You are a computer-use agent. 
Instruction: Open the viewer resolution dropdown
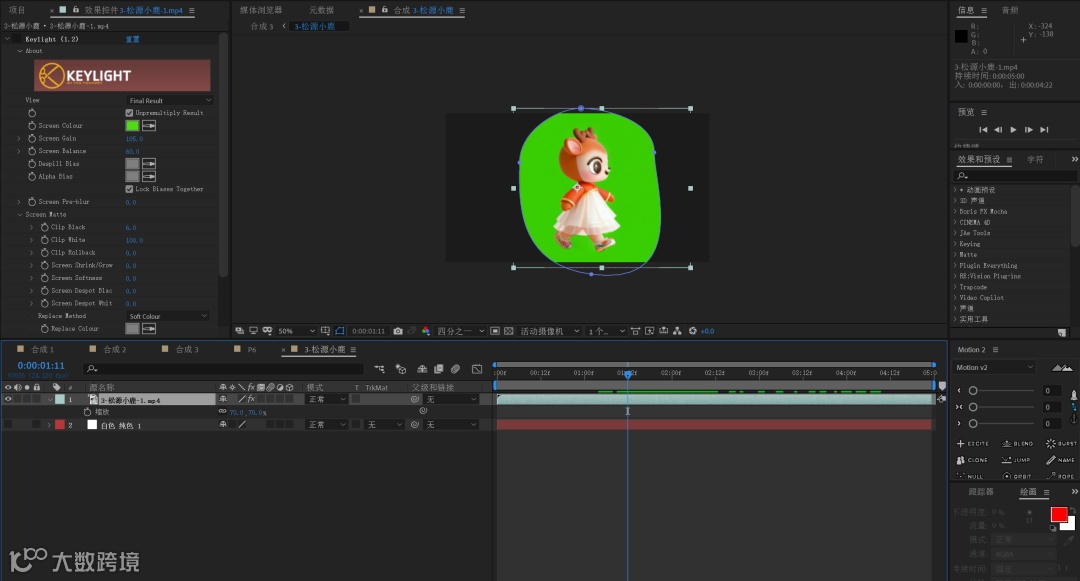click(x=461, y=331)
